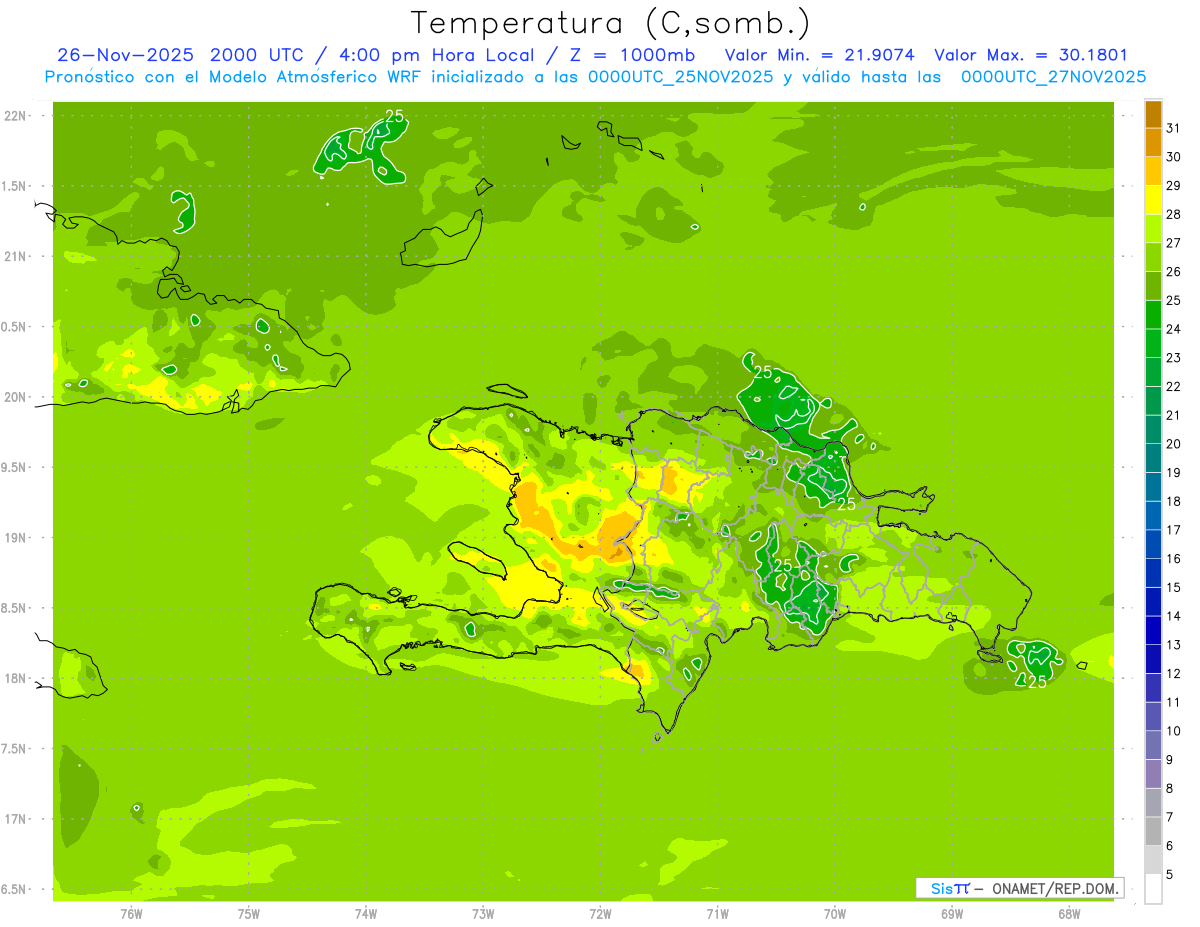1200x927 pixels.
Task: Click the "17N" latitude axis label
Action: tap(16, 819)
